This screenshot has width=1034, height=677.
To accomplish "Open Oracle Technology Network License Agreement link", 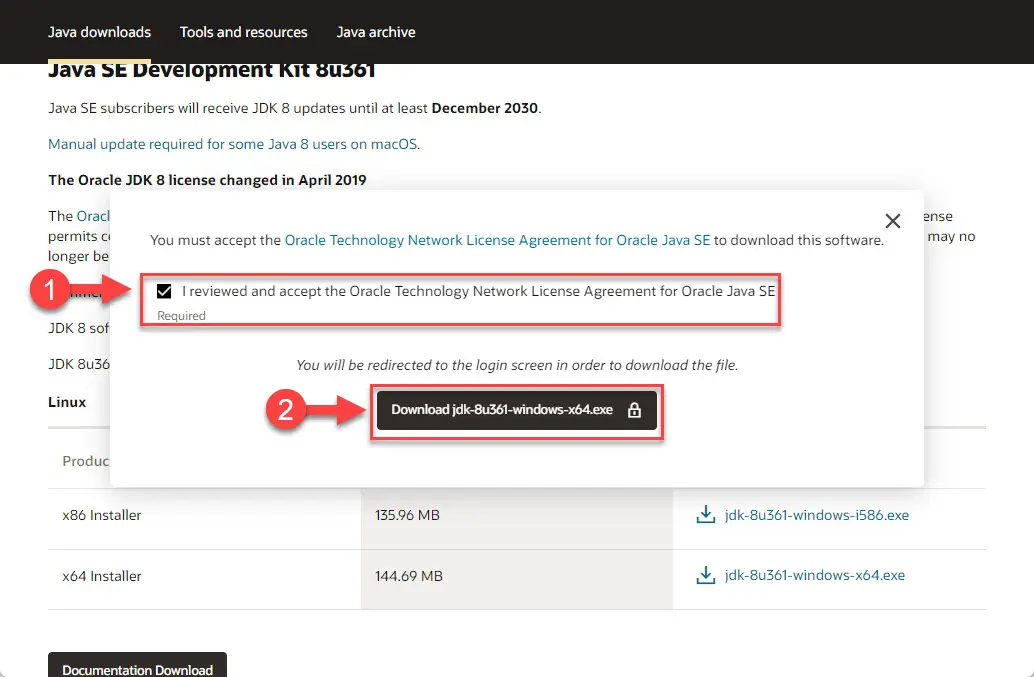I will point(497,240).
